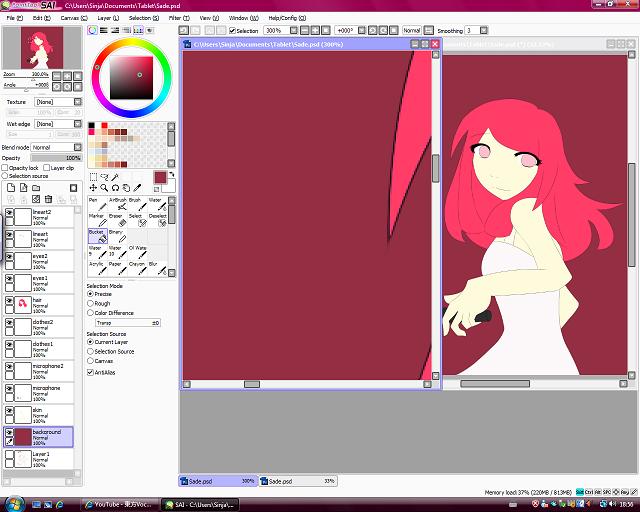Click the foreground color swatch
The image size is (640, 512).
(x=159, y=177)
